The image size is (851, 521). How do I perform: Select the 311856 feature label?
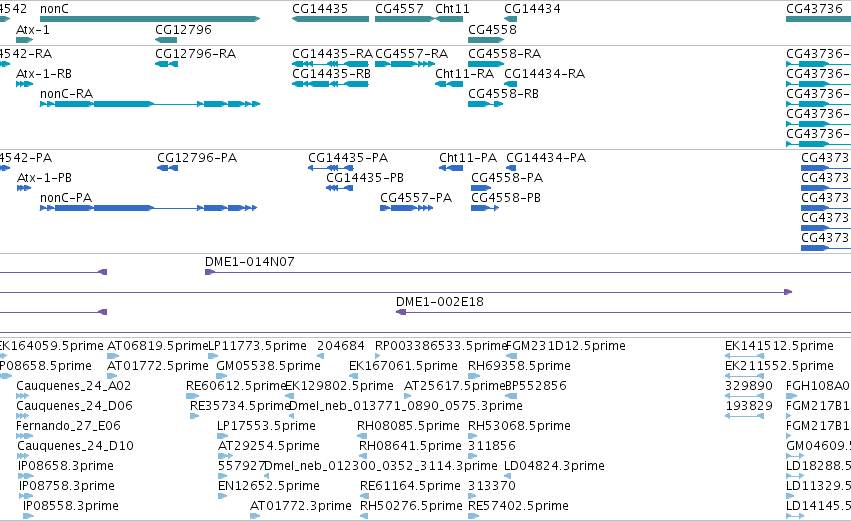click(x=492, y=447)
